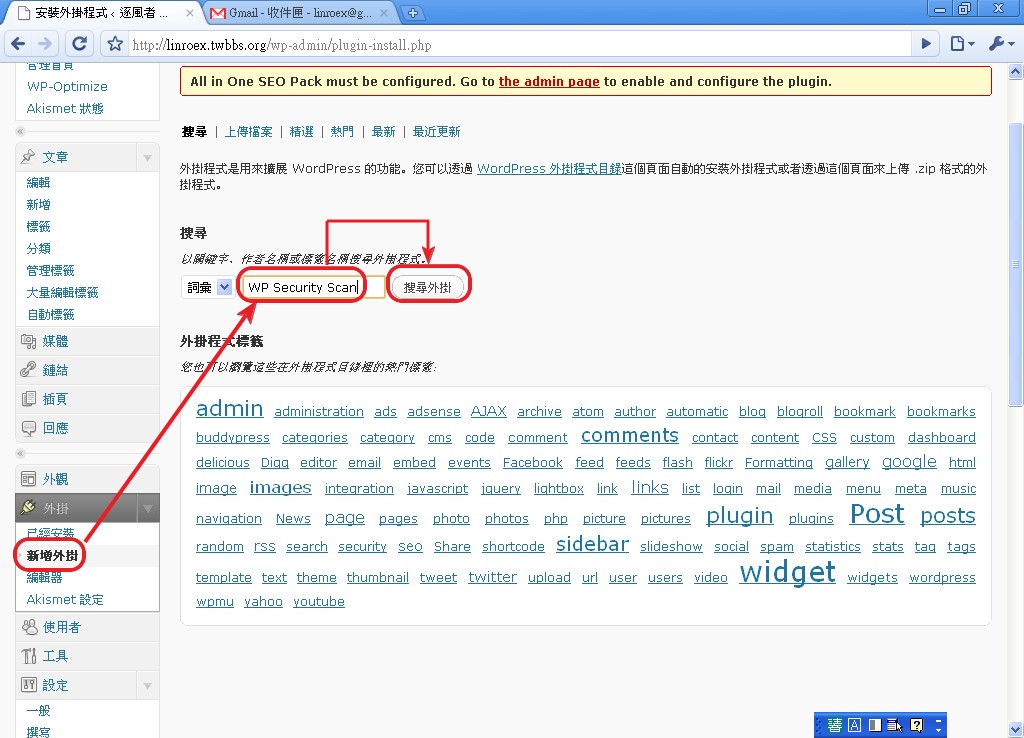Click the sidebar tag

pos(592,544)
